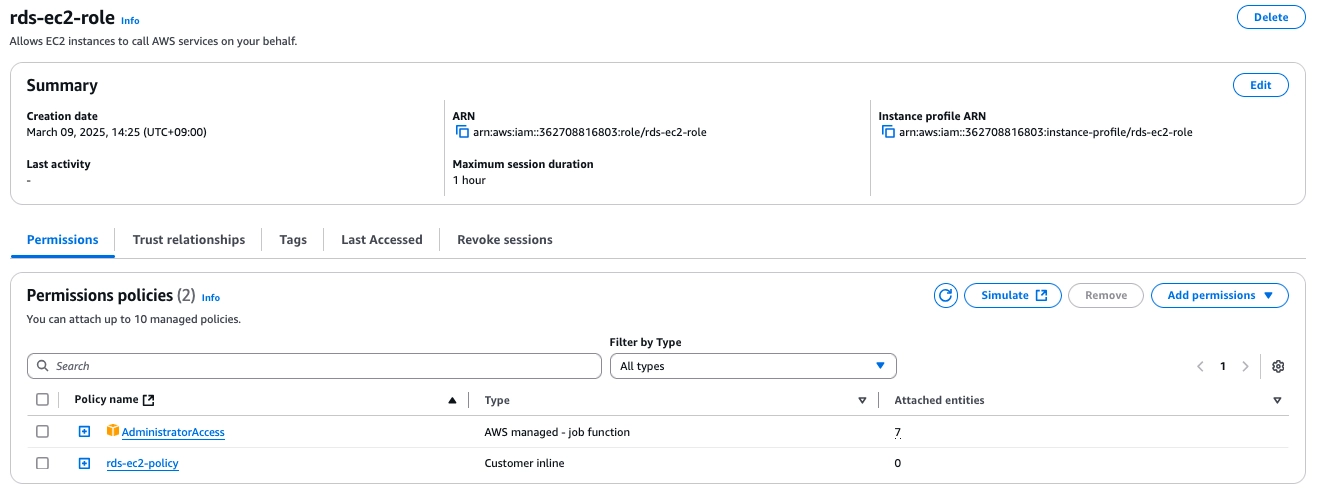
Task: Click the Delete role button
Action: (1270, 17)
